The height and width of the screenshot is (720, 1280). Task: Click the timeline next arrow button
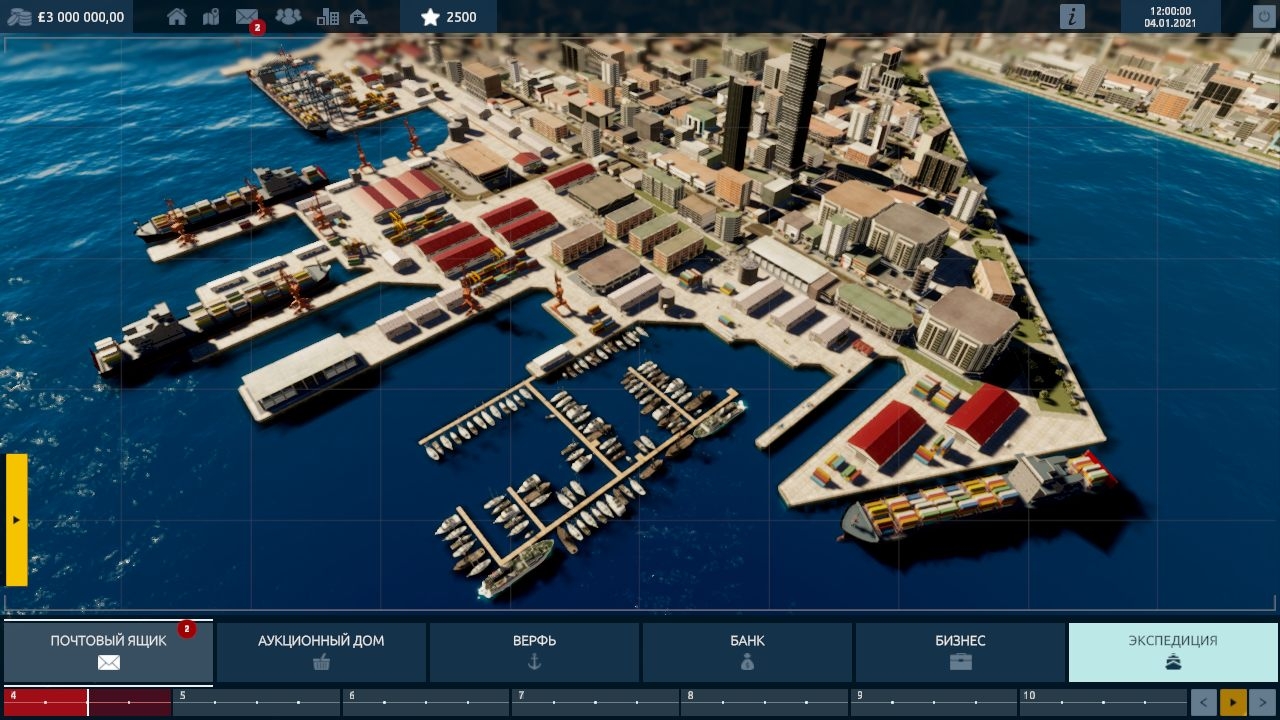tap(1263, 703)
